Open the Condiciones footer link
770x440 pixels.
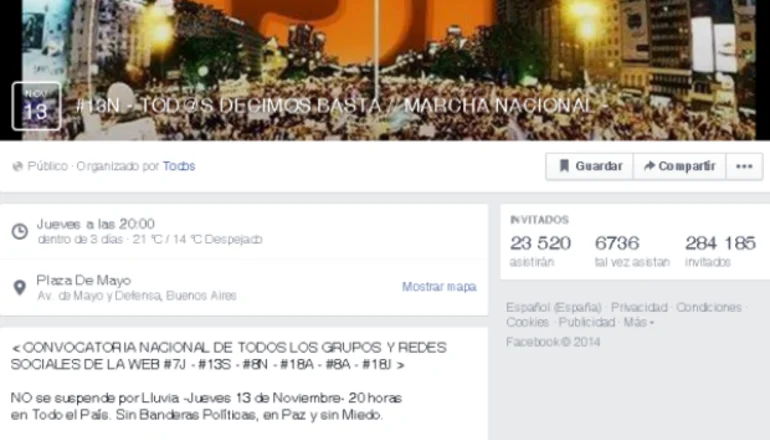click(x=709, y=307)
